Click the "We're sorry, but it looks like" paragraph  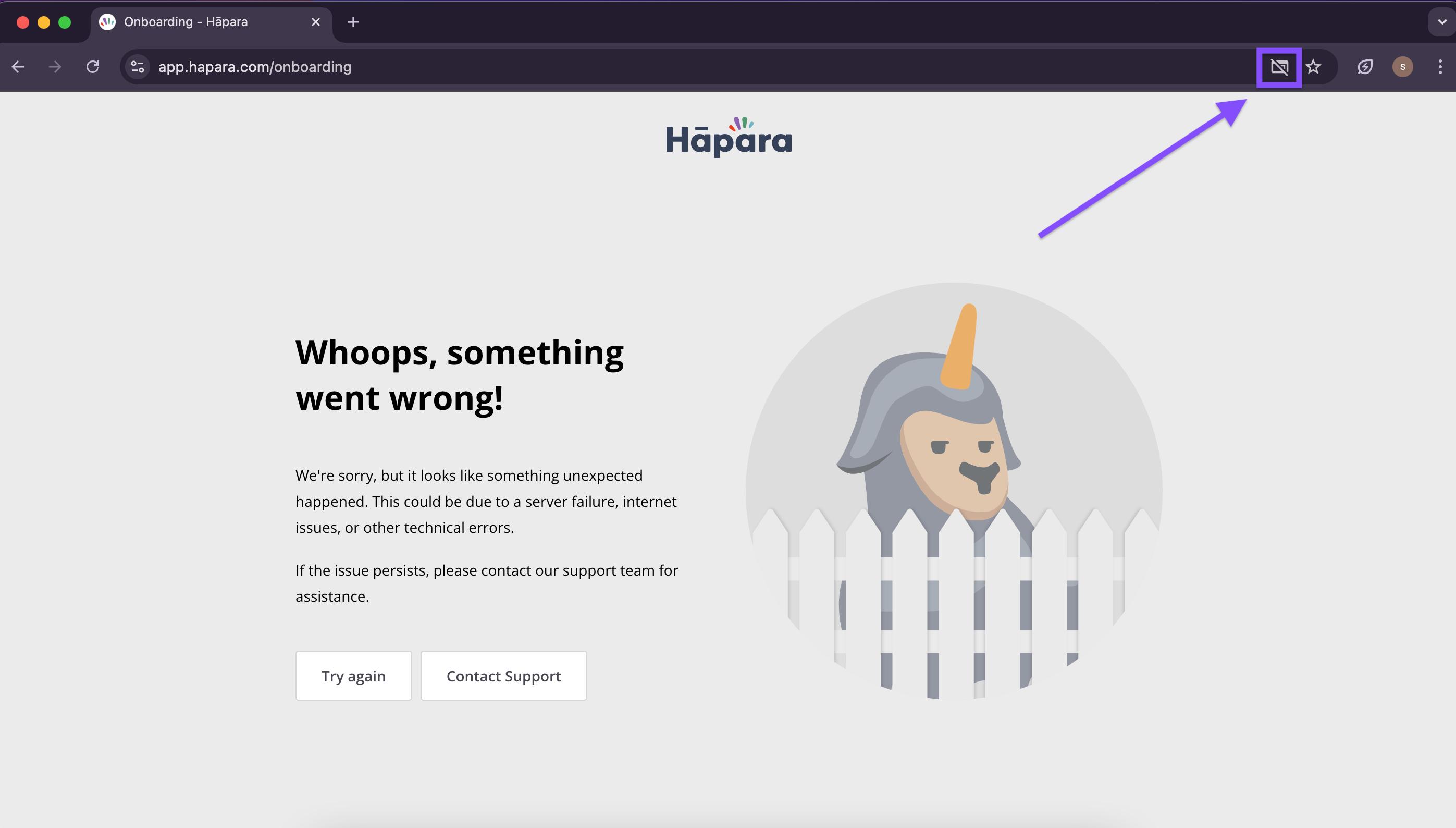[x=487, y=502]
